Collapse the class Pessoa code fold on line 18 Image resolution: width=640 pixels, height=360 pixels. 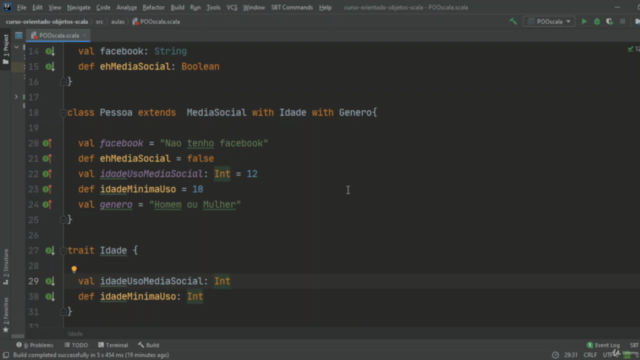[x=63, y=113]
